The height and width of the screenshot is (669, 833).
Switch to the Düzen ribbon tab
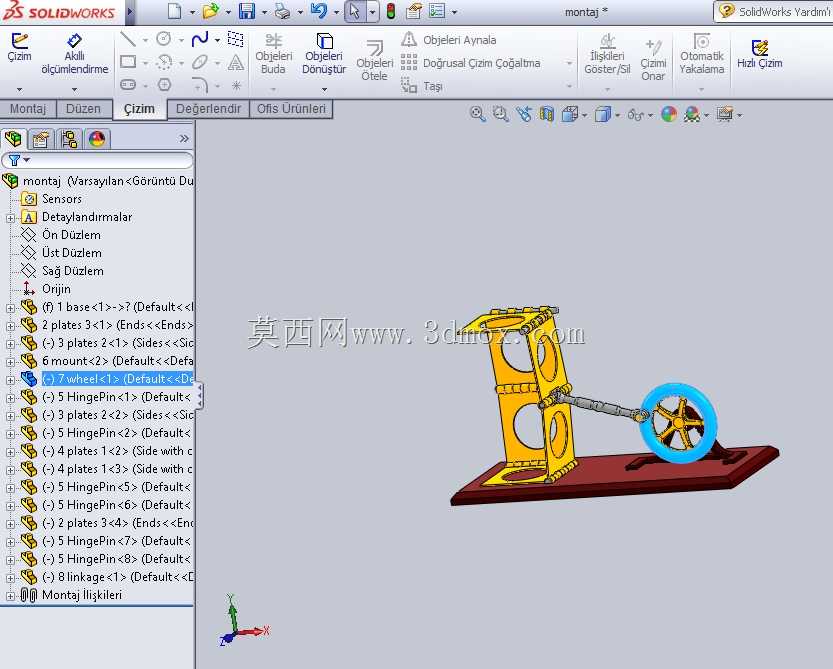83,109
